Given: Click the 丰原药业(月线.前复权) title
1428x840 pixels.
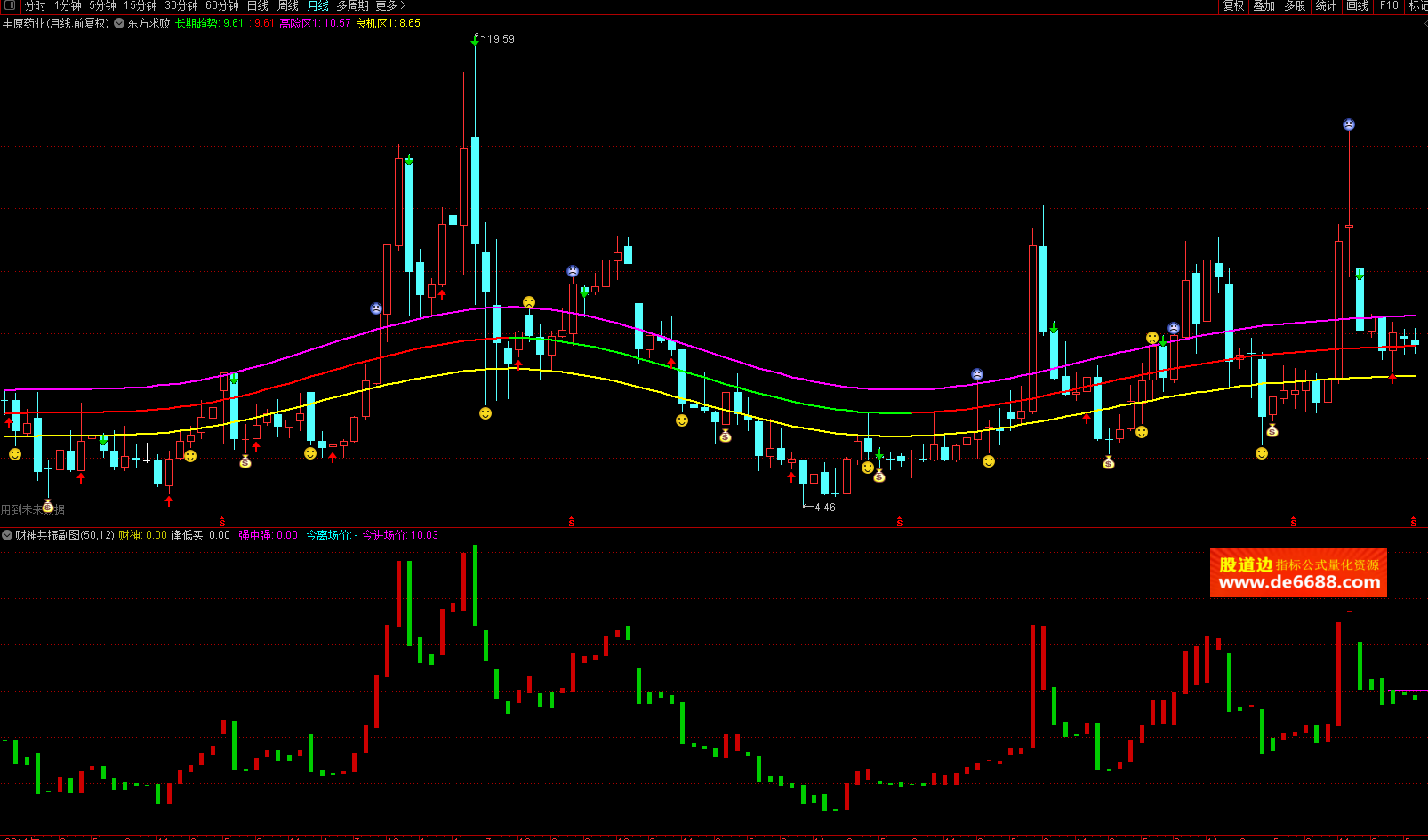Looking at the screenshot, I should pyautogui.click(x=55, y=23).
